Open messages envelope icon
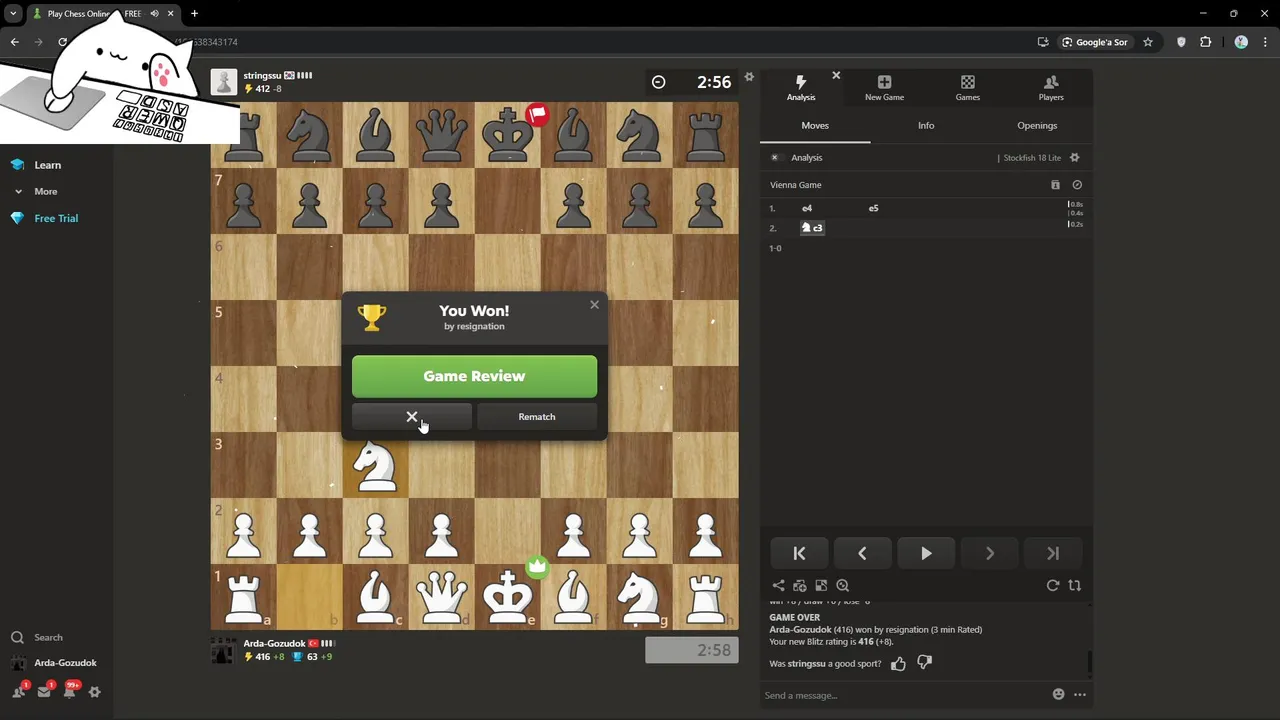This screenshot has width=1280, height=720. pyautogui.click(x=44, y=691)
